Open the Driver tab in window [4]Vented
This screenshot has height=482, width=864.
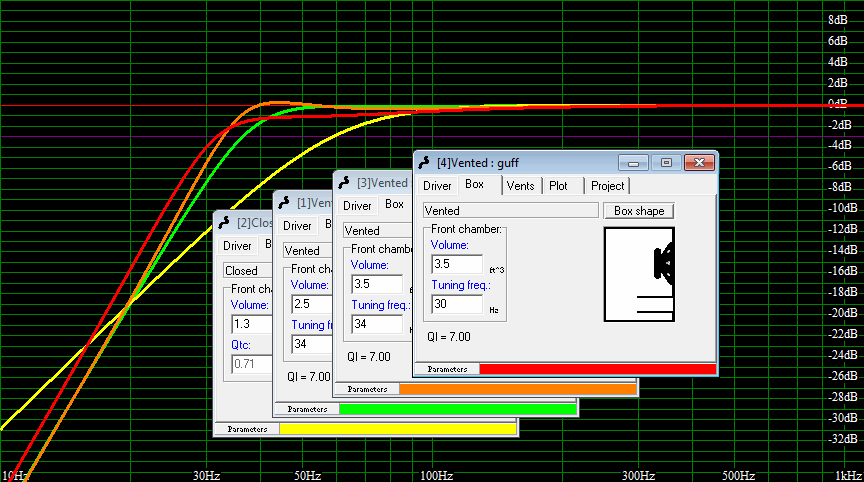[x=437, y=186]
